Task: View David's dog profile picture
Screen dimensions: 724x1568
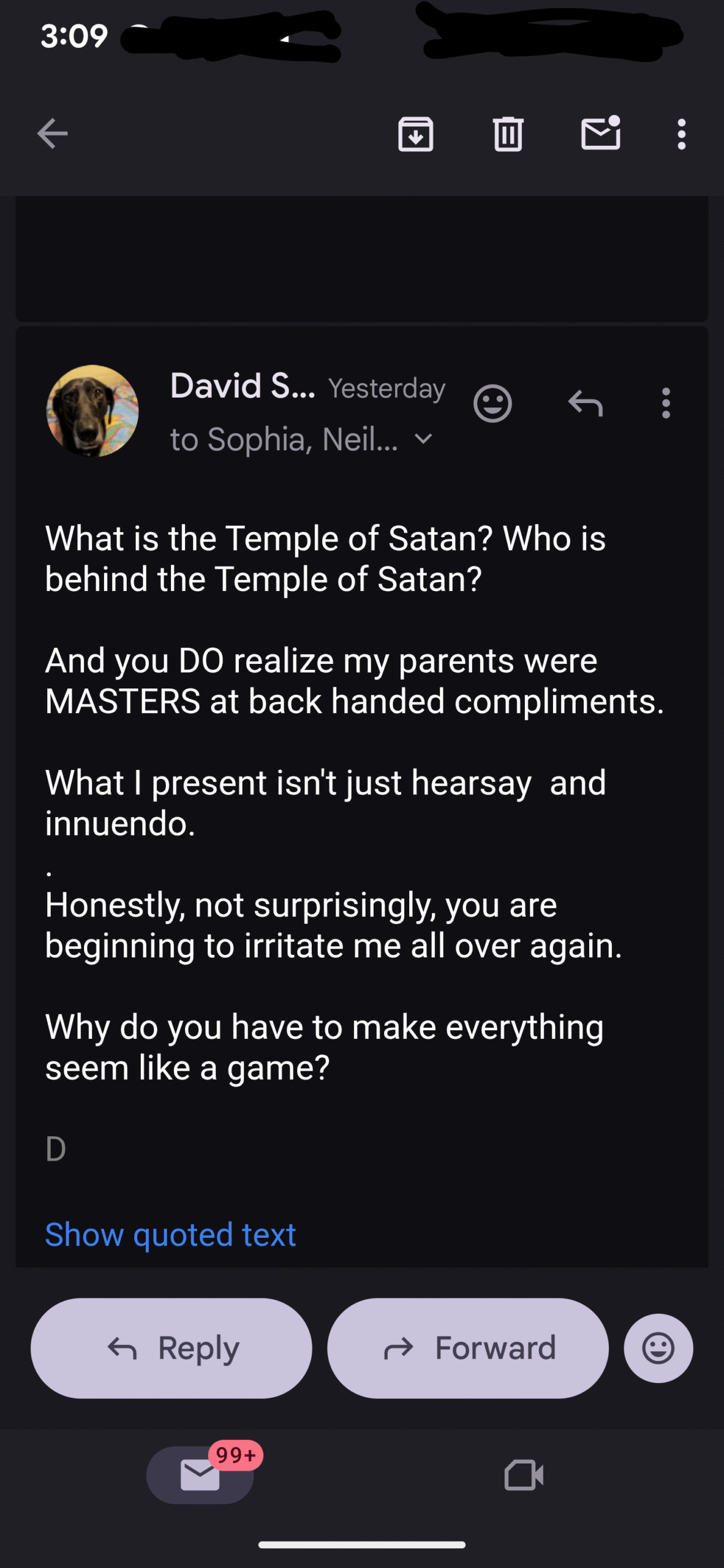Action: coord(92,410)
